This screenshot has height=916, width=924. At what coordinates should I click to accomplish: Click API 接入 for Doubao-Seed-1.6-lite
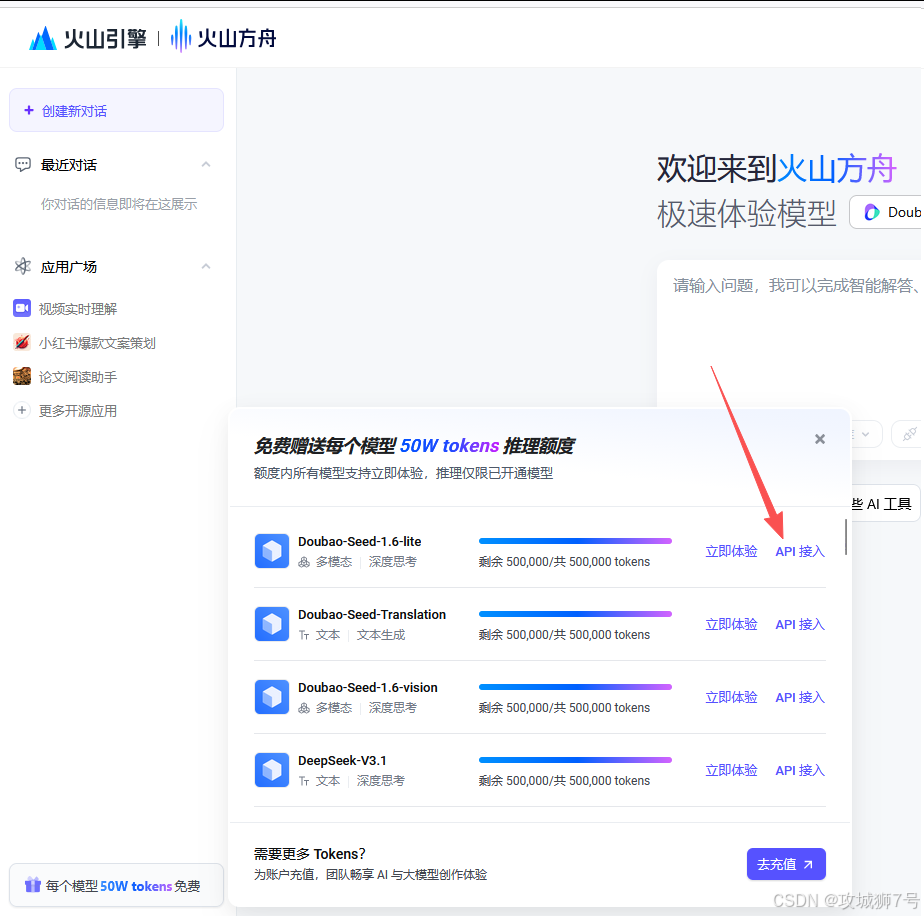800,551
